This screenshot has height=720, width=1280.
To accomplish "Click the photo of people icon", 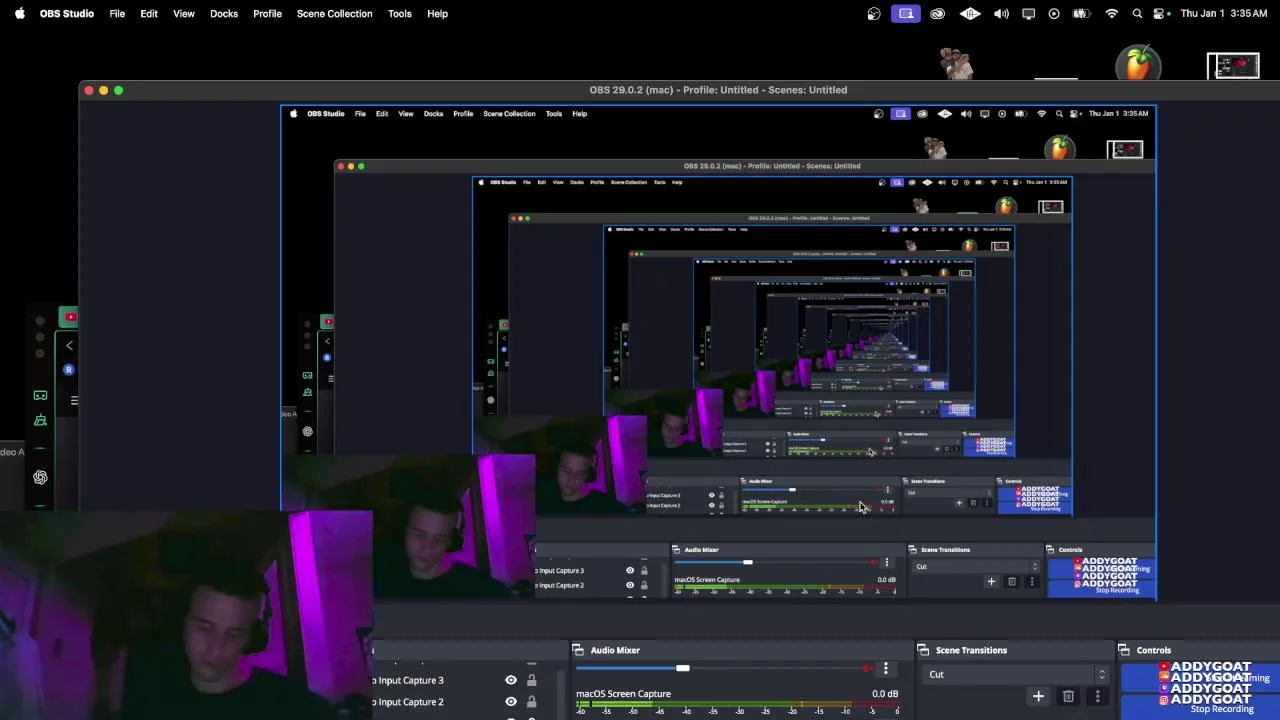I will coord(957,63).
